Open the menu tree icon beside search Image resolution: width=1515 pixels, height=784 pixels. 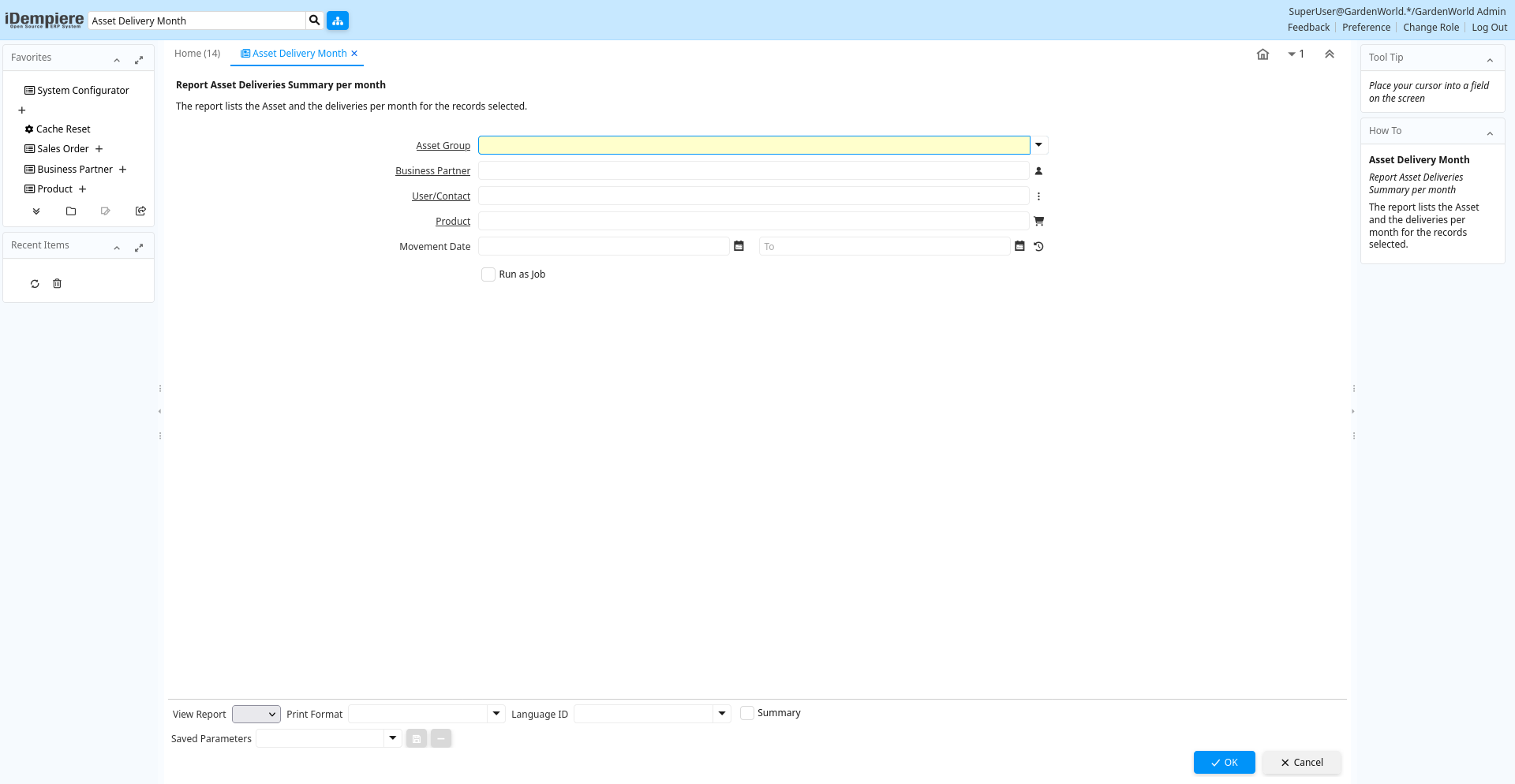(x=338, y=21)
